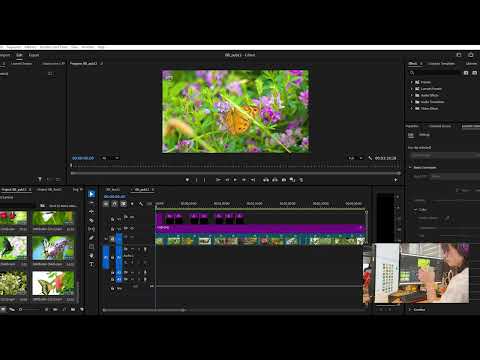The width and height of the screenshot is (480, 360).
Task: Open the Edit tab in header
Action: (19, 55)
